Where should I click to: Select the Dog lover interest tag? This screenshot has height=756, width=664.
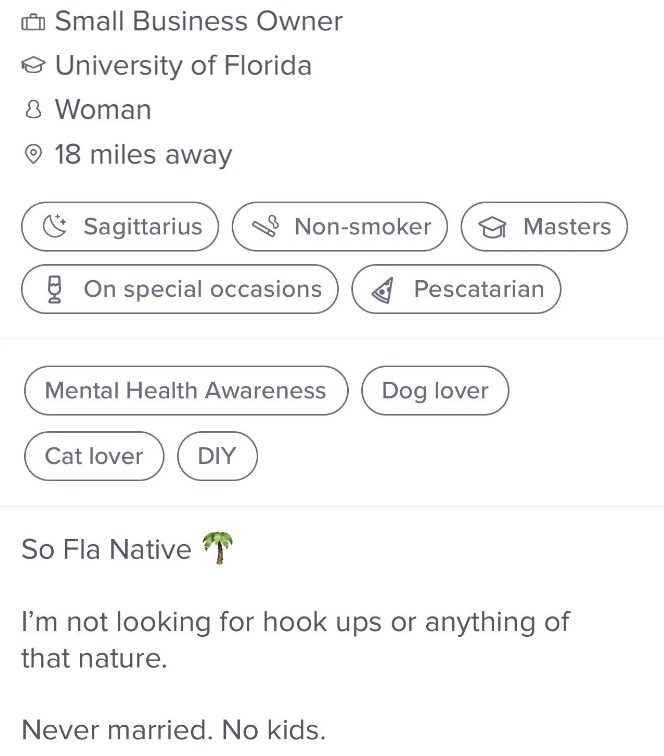(435, 391)
